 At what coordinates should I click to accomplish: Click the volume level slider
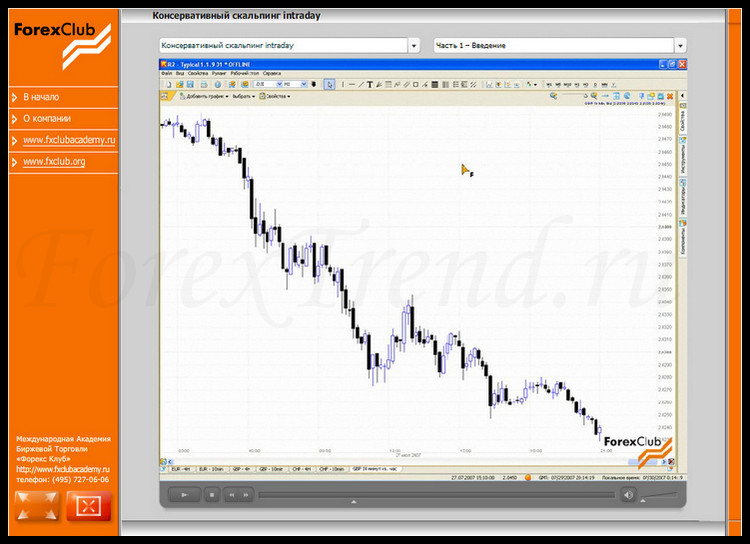click(659, 495)
